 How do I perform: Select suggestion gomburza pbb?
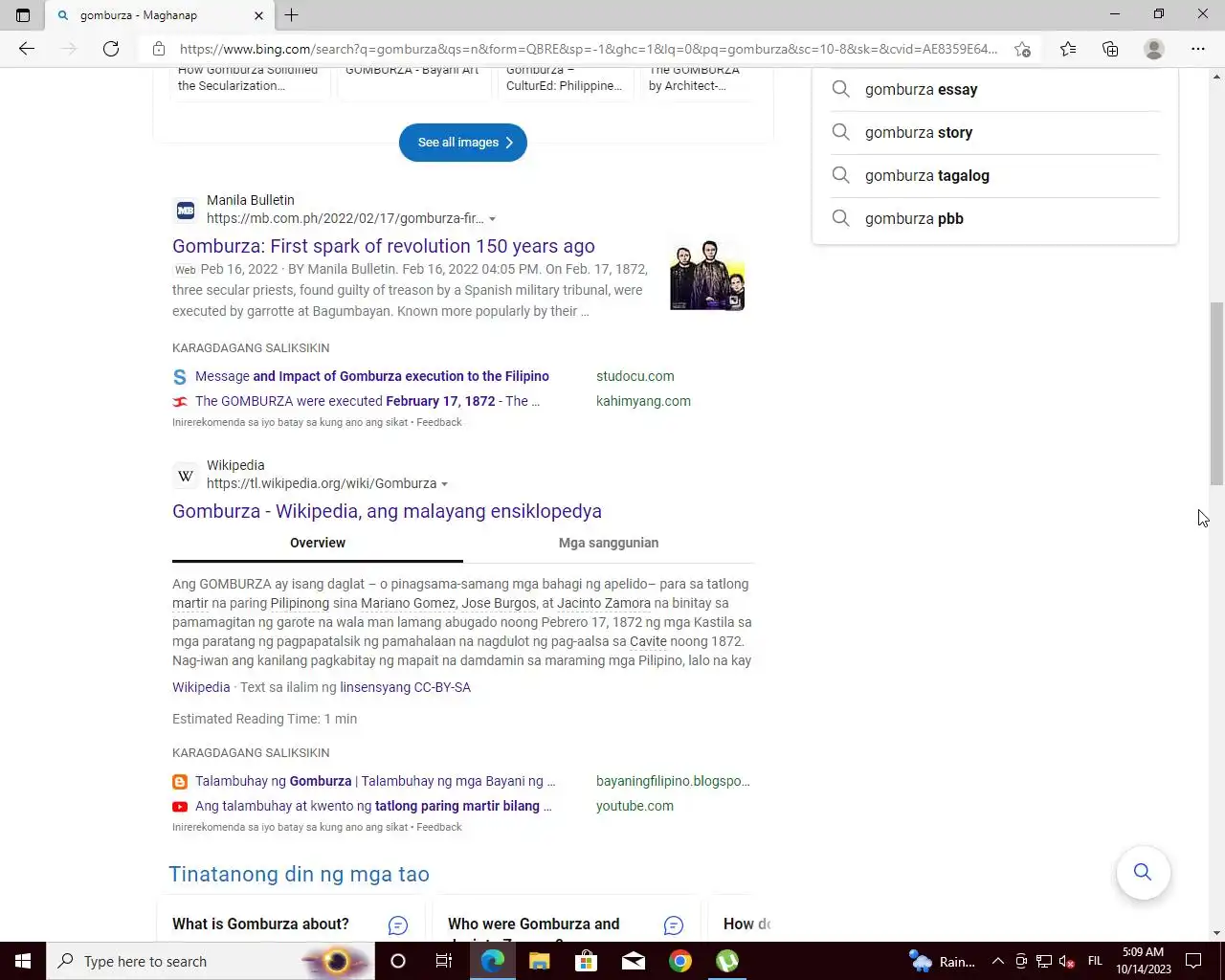[995, 219]
